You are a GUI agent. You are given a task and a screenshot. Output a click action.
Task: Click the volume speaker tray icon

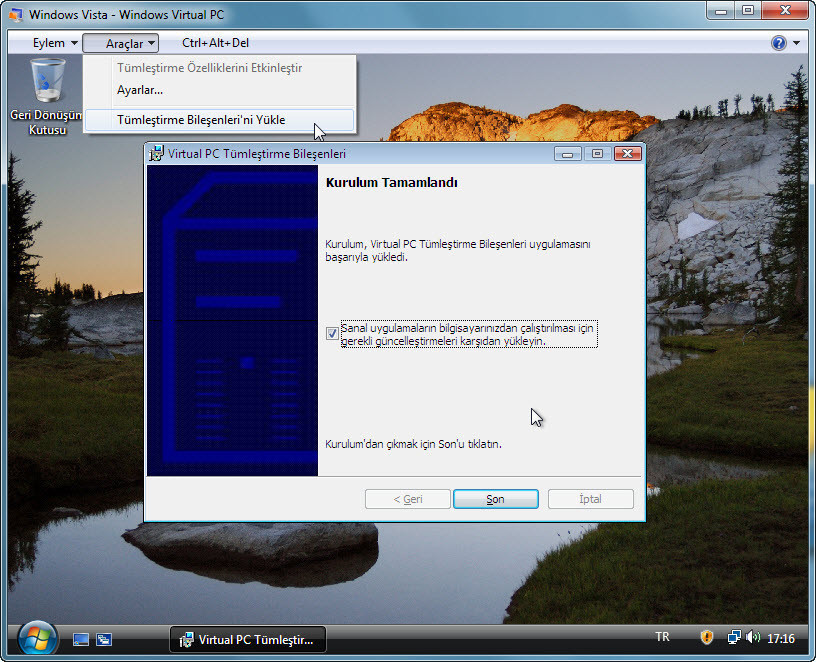[x=752, y=637]
